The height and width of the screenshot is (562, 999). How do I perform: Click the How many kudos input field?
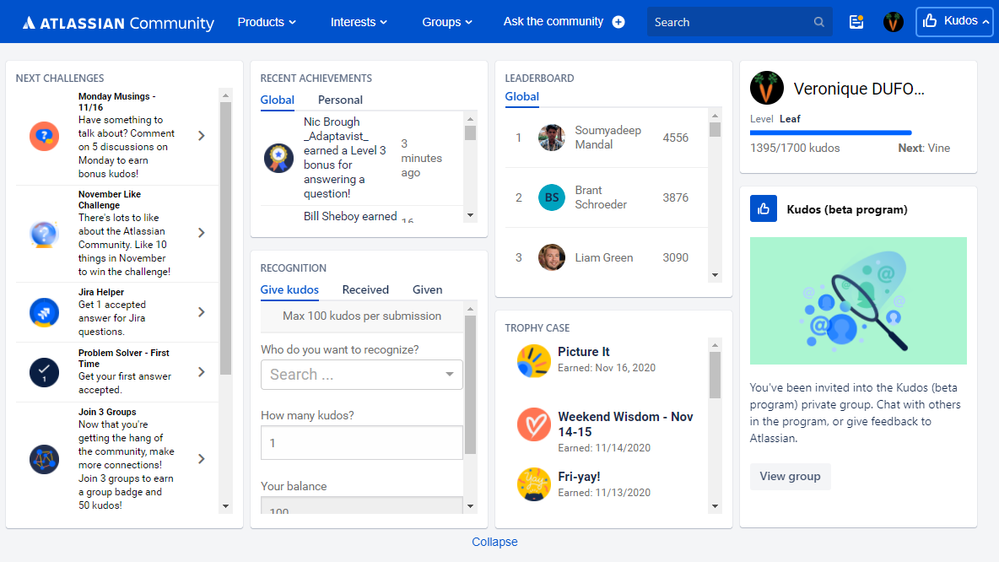361,443
